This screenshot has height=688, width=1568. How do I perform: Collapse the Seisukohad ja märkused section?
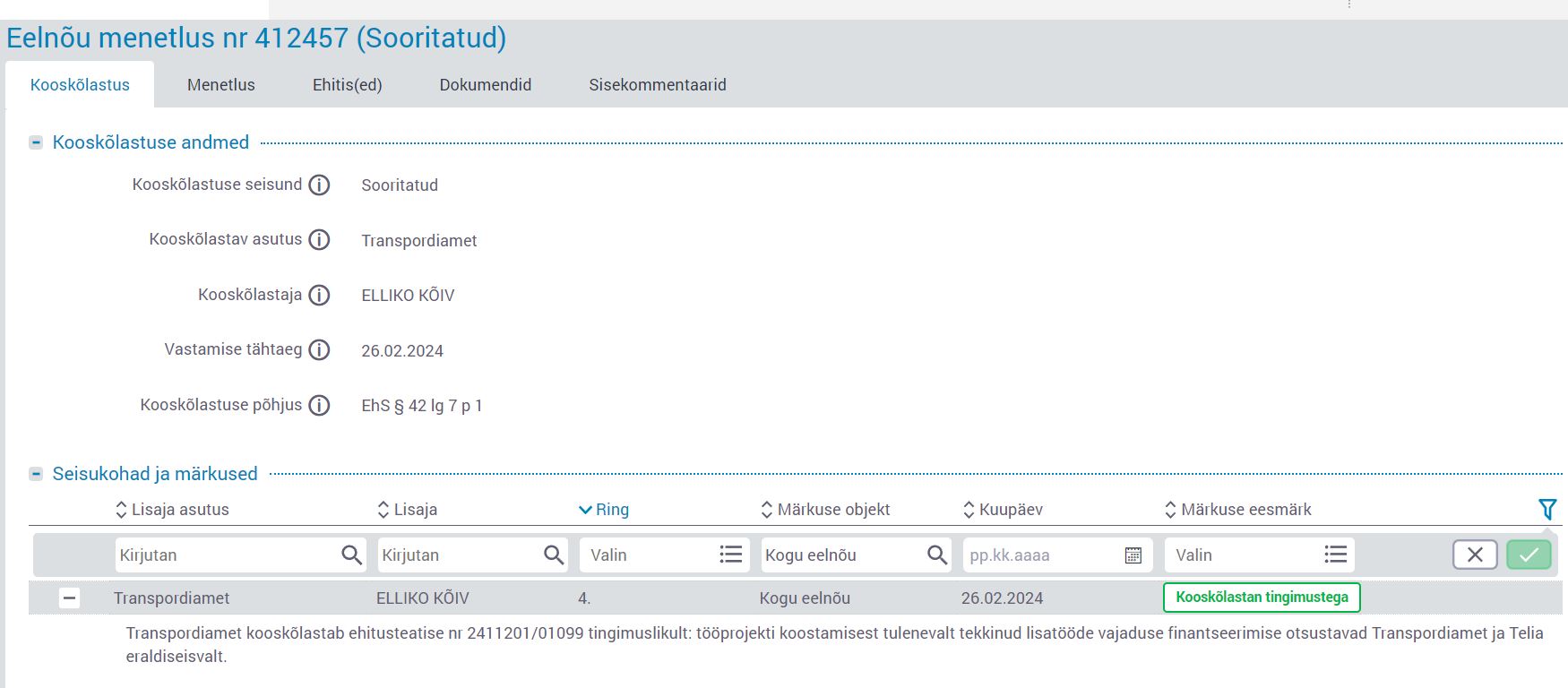[36, 474]
